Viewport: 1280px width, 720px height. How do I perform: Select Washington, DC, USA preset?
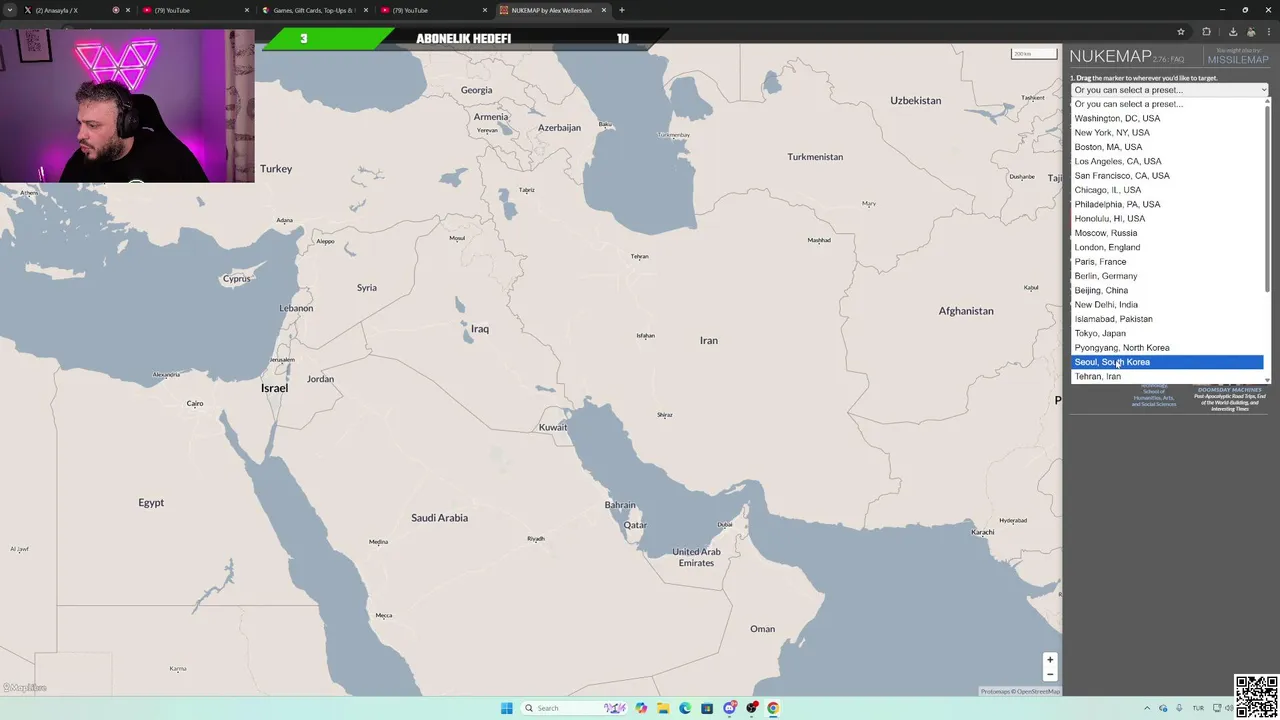click(x=1167, y=118)
